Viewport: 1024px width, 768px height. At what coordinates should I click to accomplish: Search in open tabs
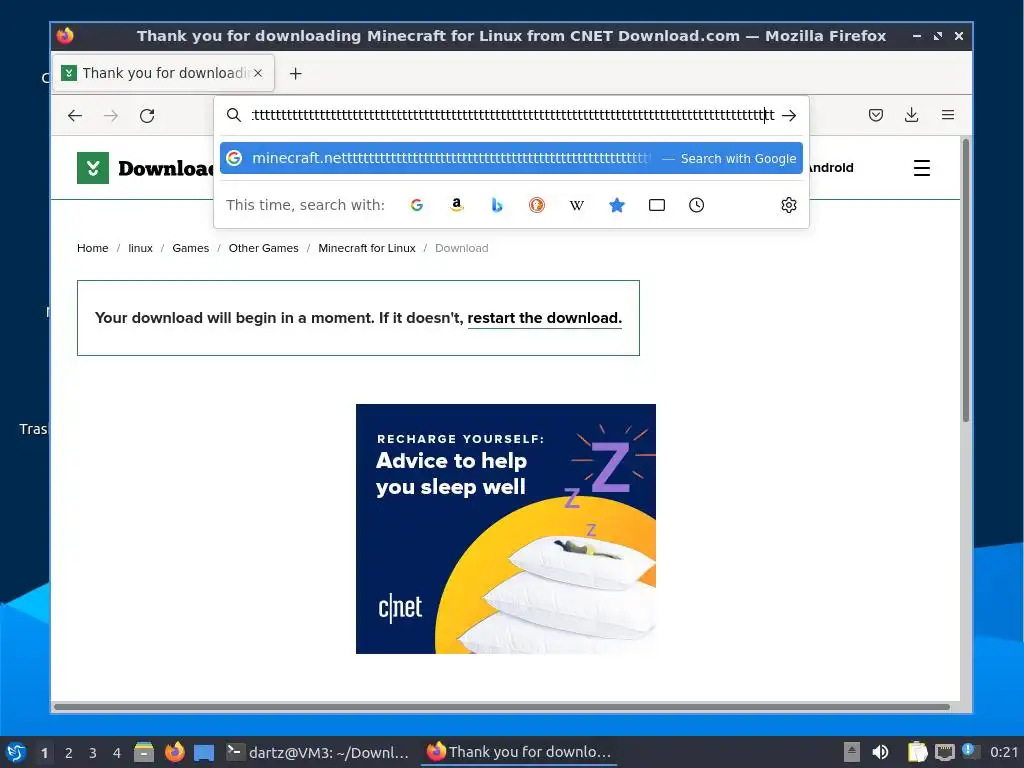(657, 205)
